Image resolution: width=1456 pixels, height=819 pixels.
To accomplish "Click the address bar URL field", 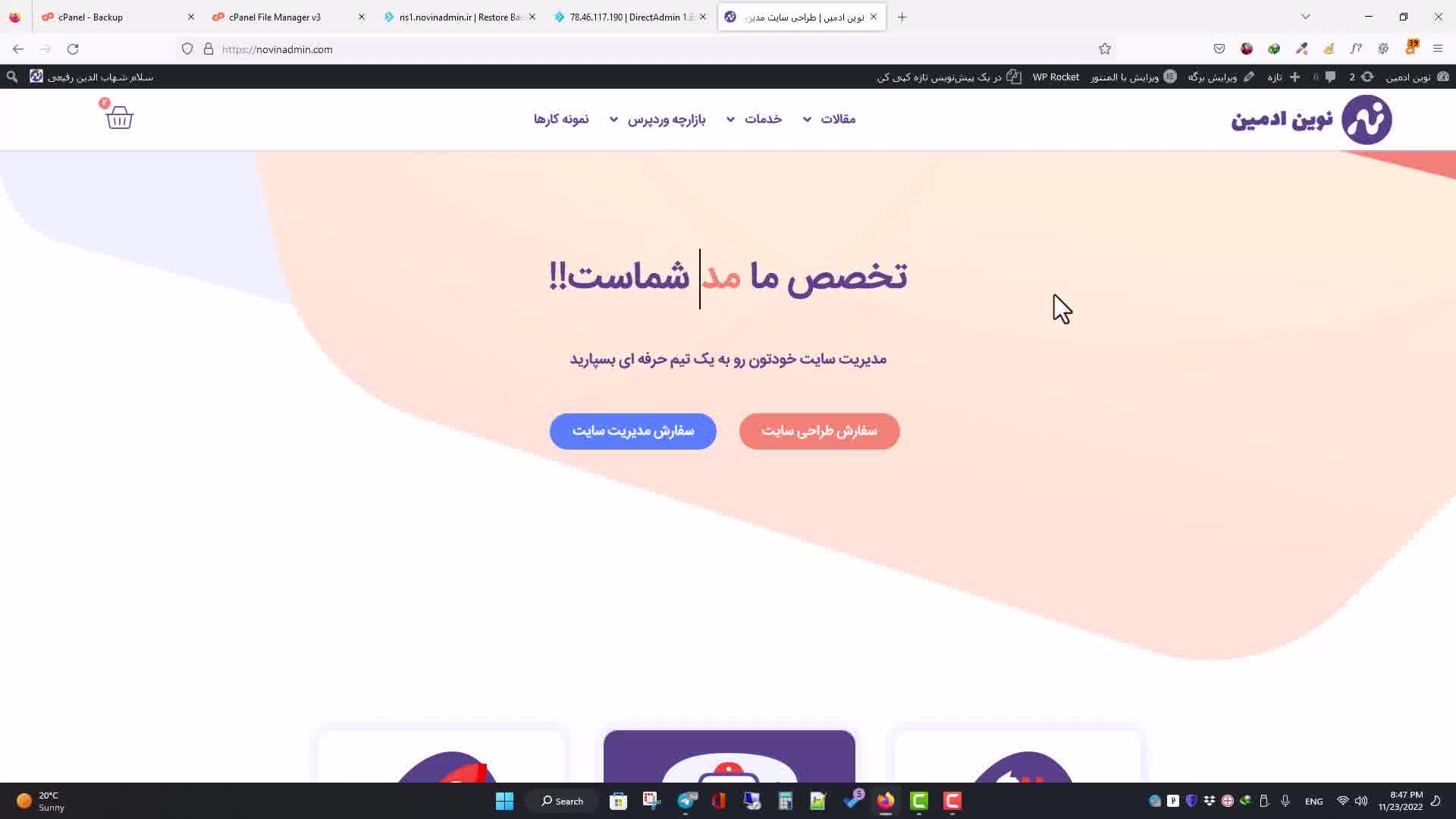I will 277,48.
